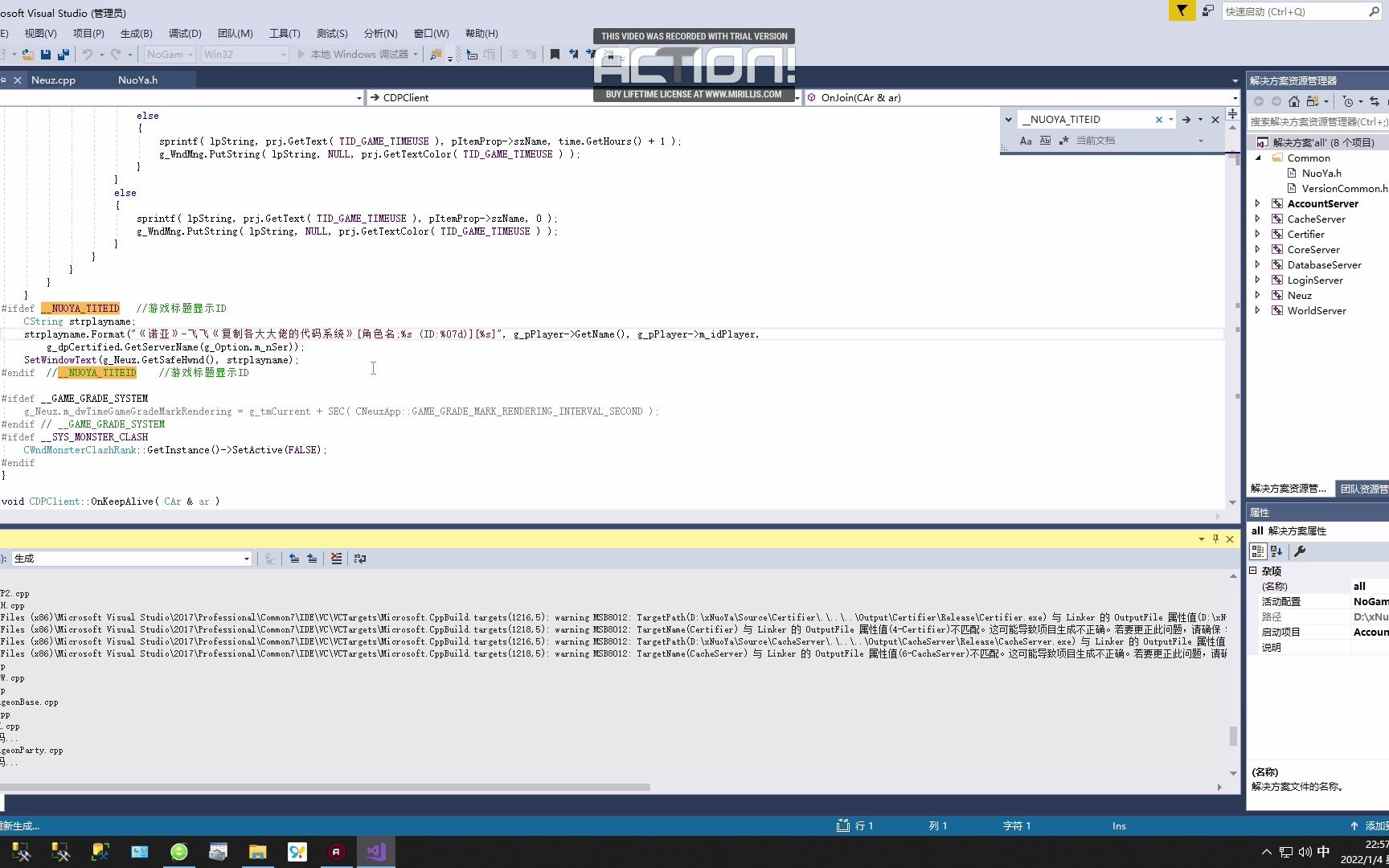Undo last edit icon
The height and width of the screenshot is (868, 1389).
(87, 55)
